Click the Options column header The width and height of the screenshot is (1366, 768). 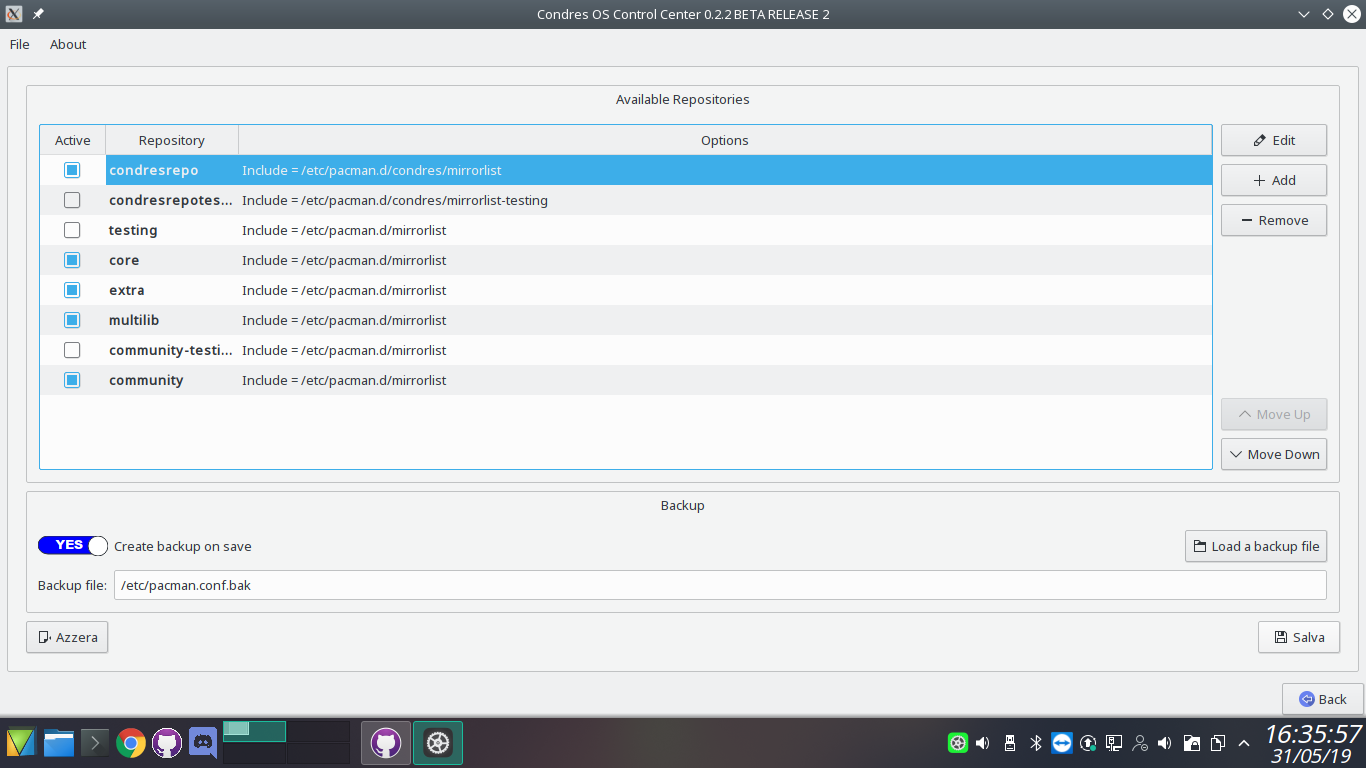724,140
